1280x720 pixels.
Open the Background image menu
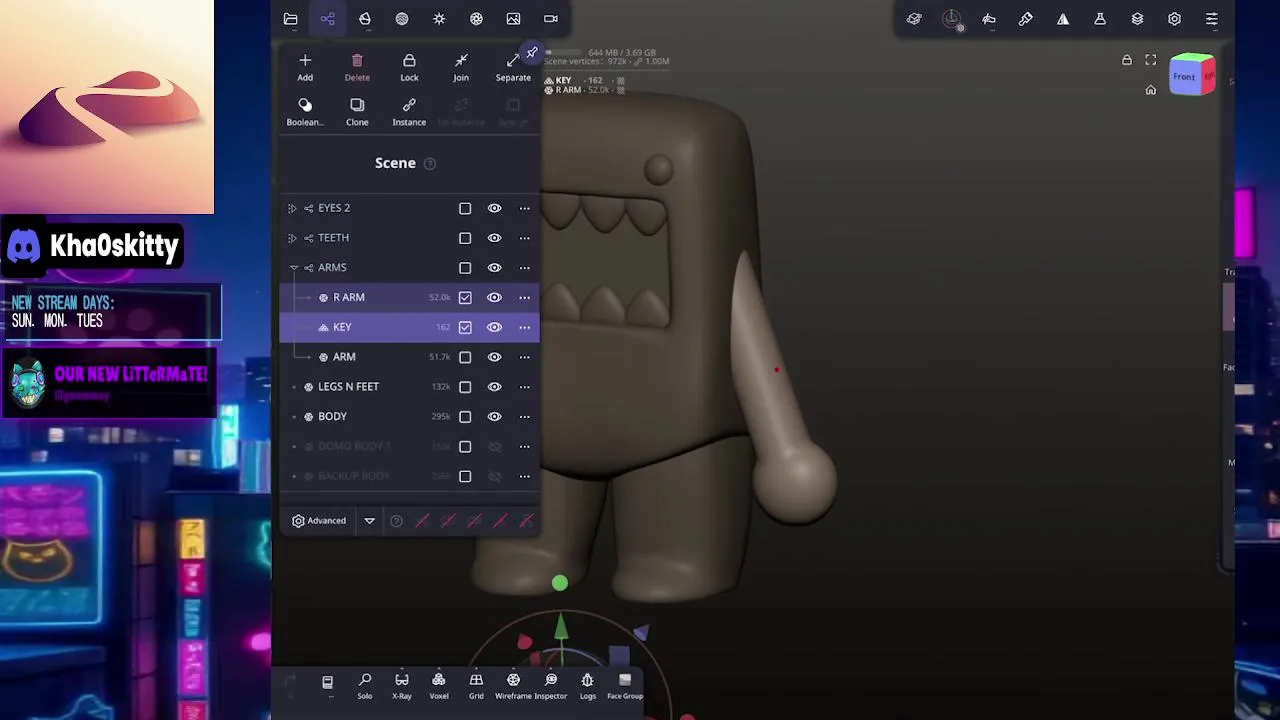(x=513, y=19)
